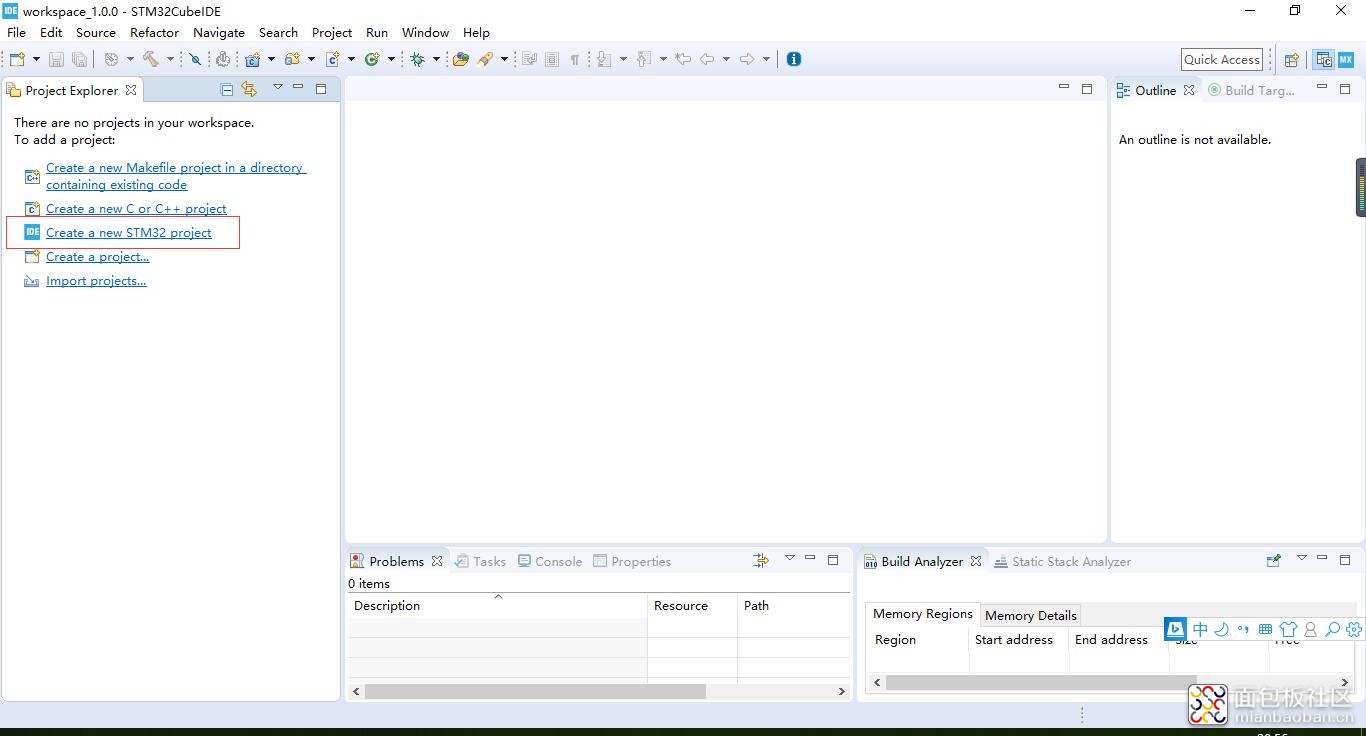Click Create a new Makefile project link
Viewport: 1366px width, 736px height.
click(x=175, y=176)
